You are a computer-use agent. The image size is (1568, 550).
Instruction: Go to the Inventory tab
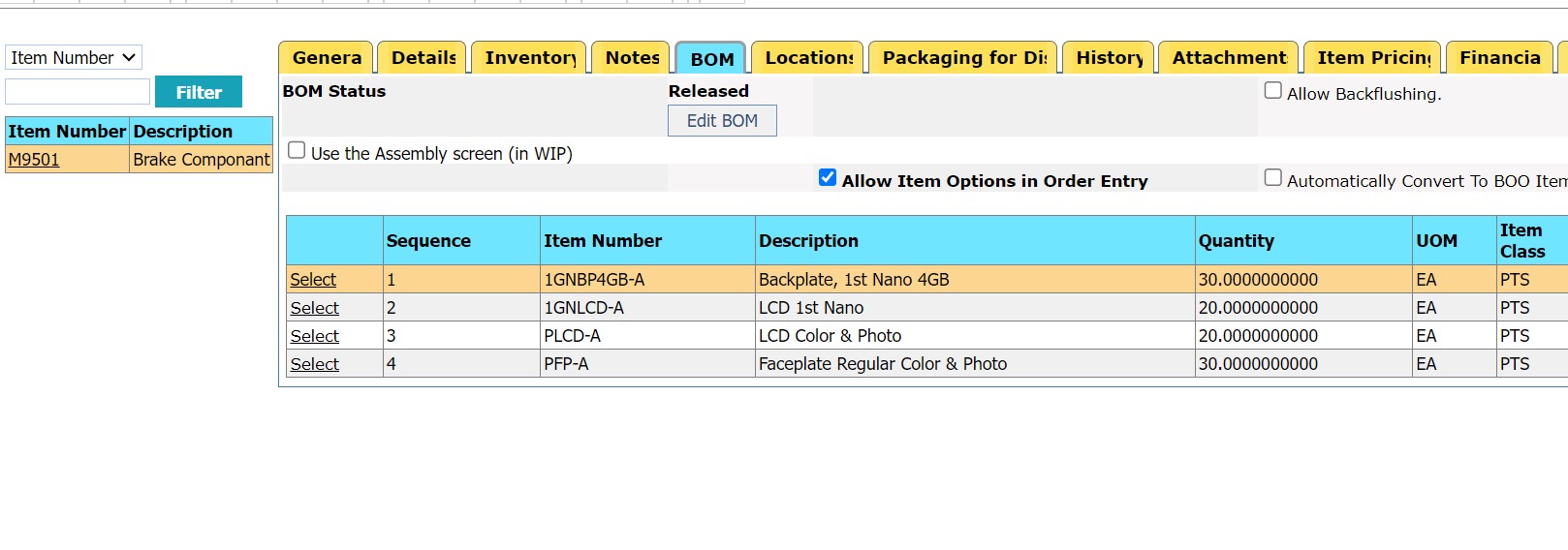pos(530,58)
